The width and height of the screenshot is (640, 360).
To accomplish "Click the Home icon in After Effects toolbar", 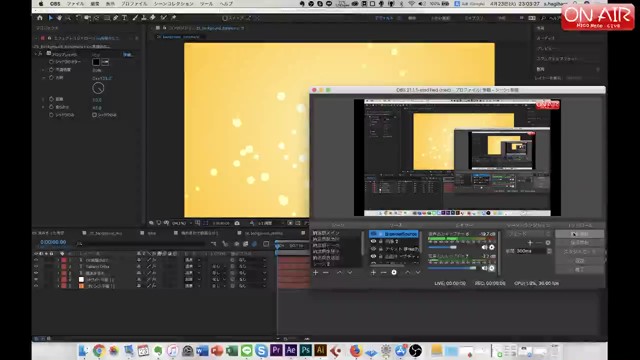I will pos(40,18).
